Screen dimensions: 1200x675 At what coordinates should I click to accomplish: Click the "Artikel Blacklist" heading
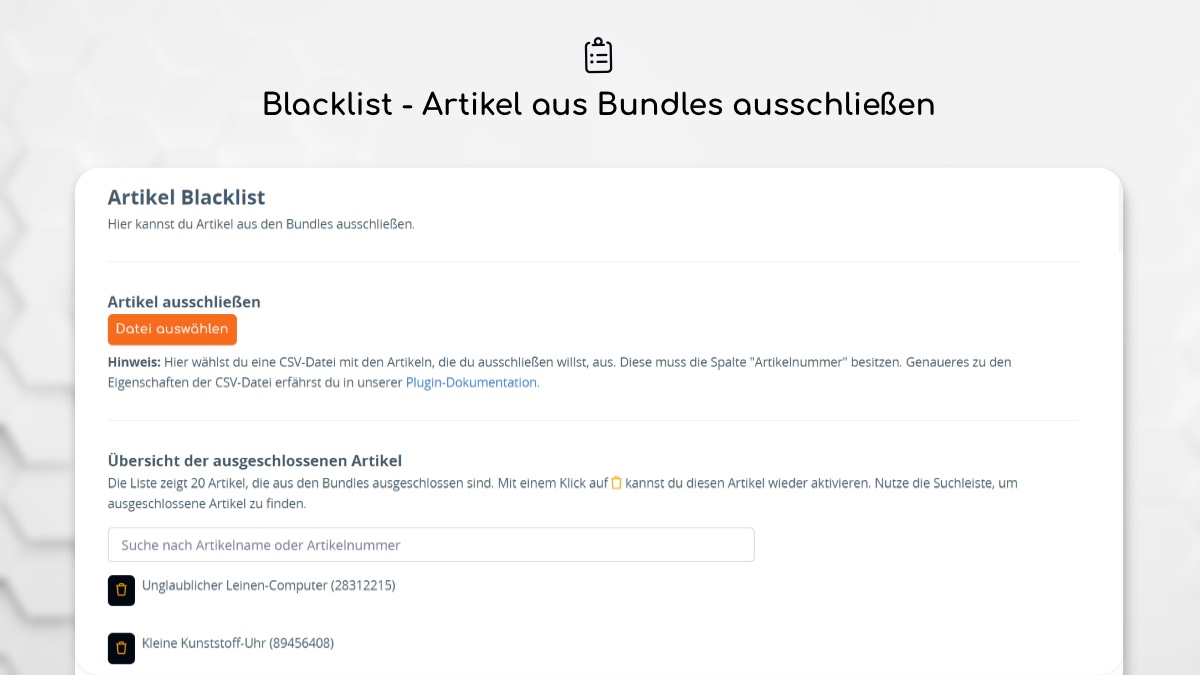tap(187, 197)
